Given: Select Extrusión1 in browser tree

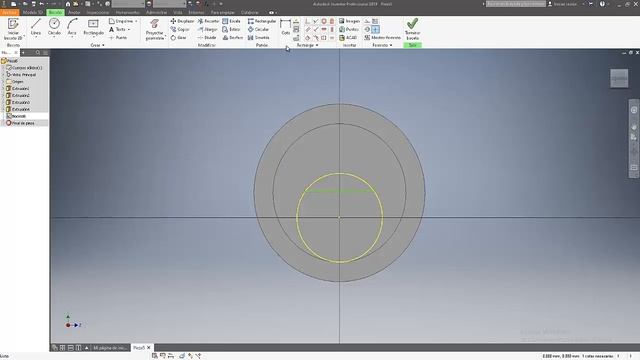Looking at the screenshot, I should 18,89.
